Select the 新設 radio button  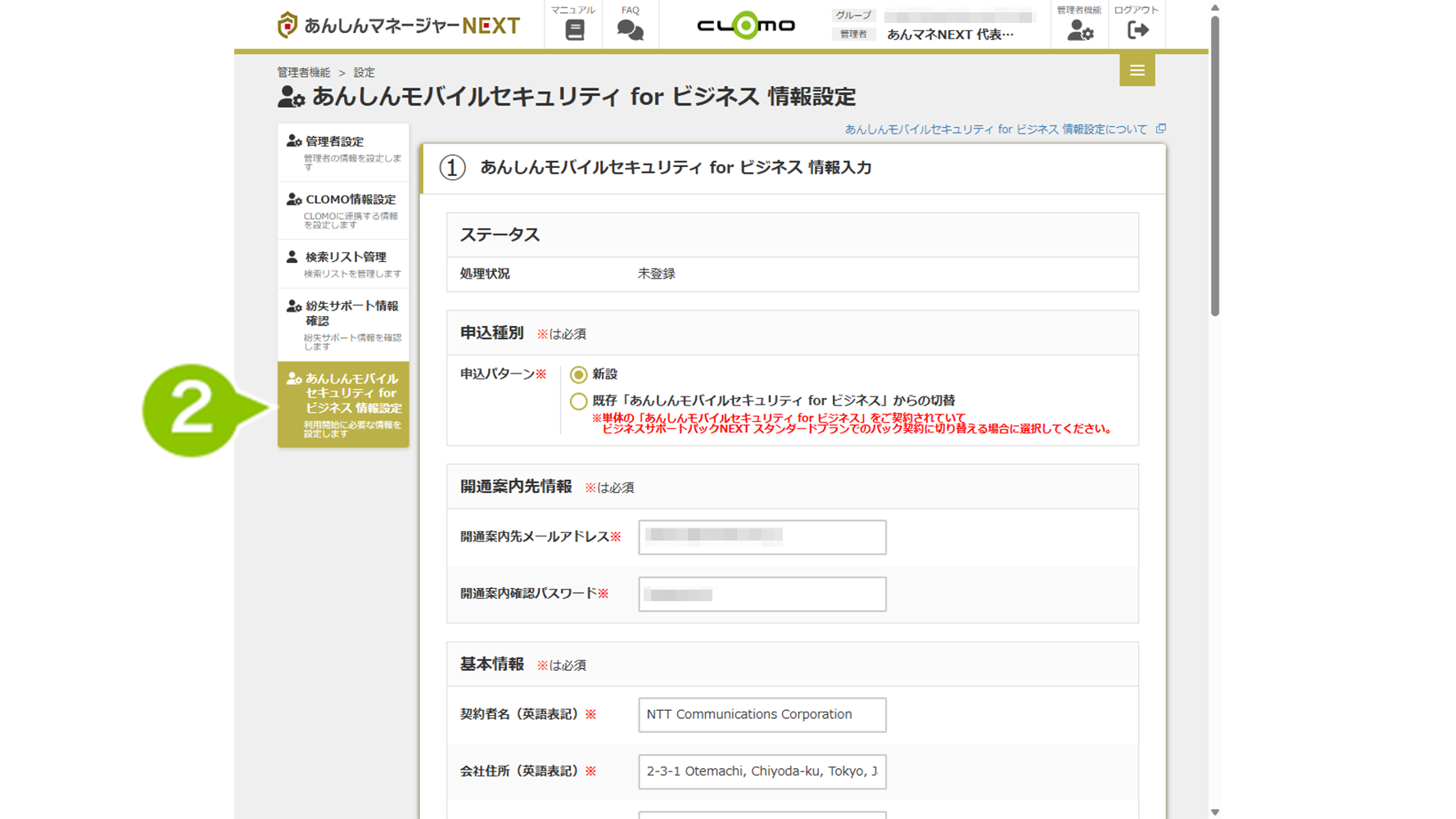point(578,374)
